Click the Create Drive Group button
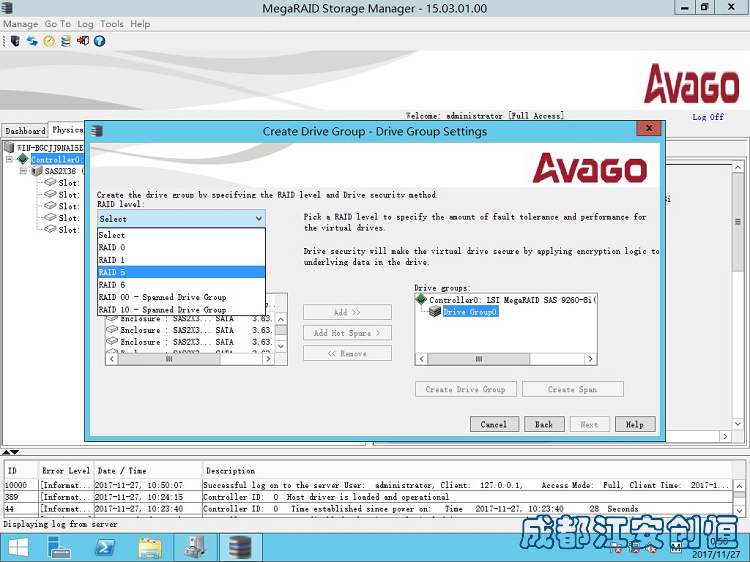750x562 pixels. click(x=466, y=389)
